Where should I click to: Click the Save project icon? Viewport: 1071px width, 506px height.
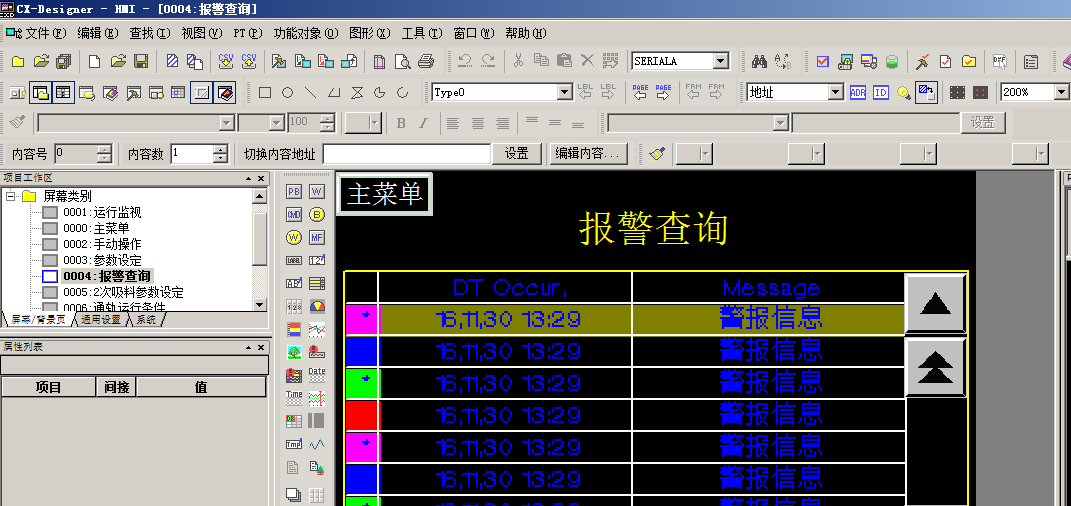[x=141, y=61]
